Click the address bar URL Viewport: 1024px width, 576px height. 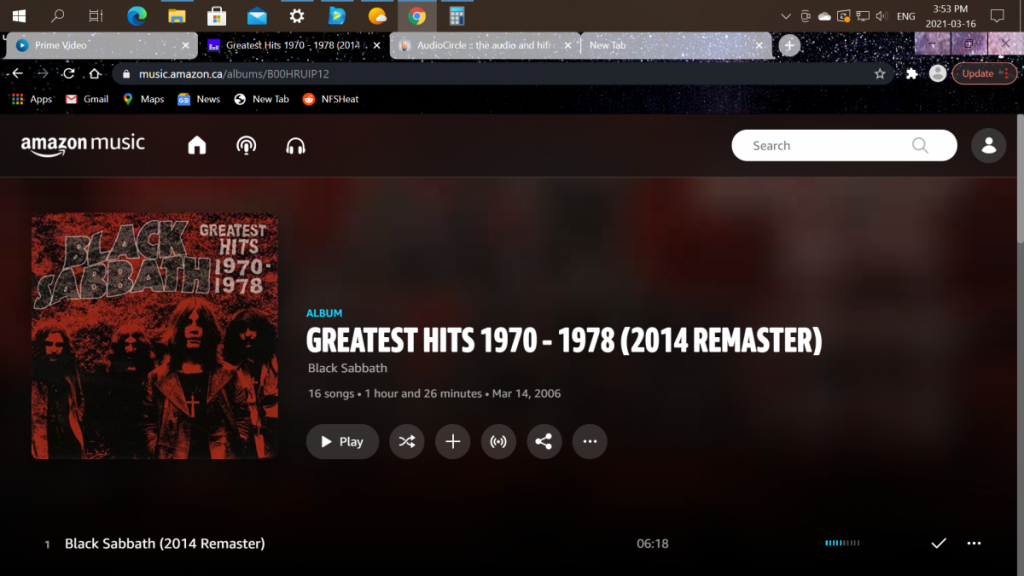(x=234, y=74)
